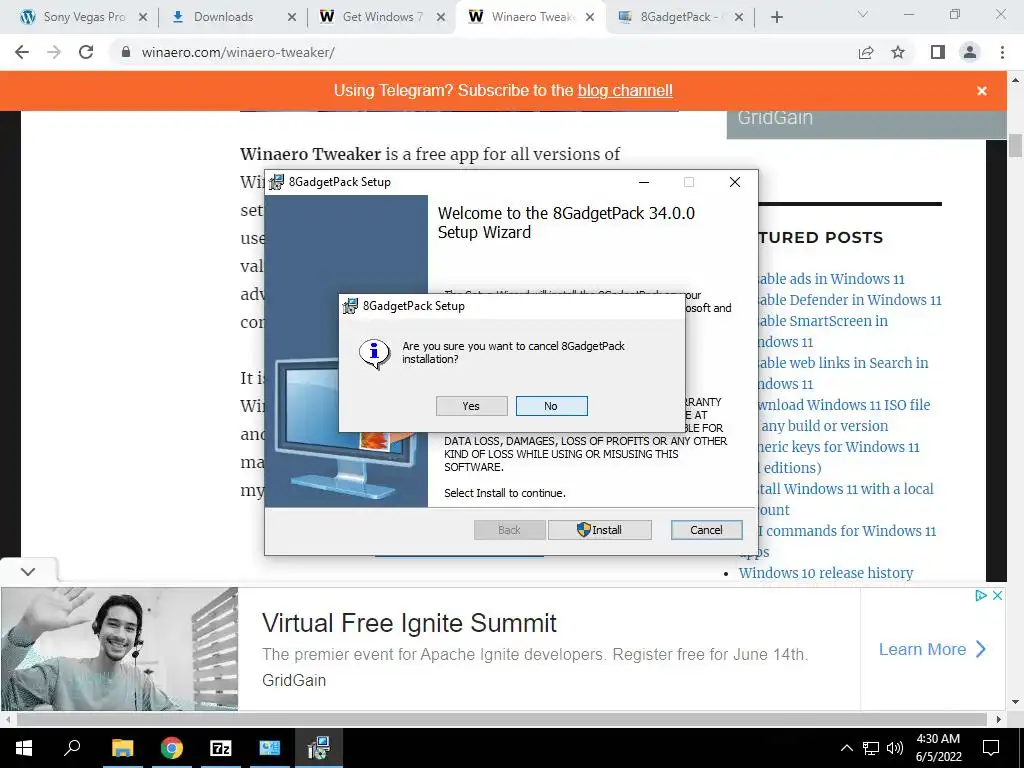Click Learn More in the Ignite Summit ad

click(x=932, y=649)
